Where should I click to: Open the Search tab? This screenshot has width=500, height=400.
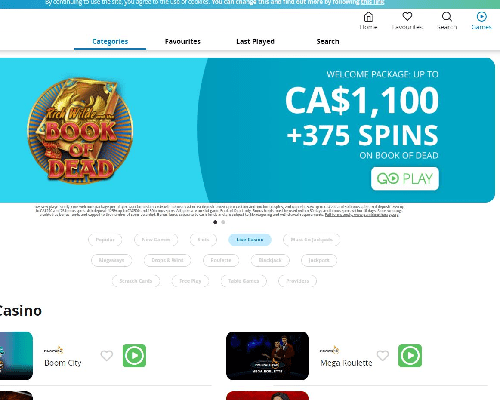328,41
